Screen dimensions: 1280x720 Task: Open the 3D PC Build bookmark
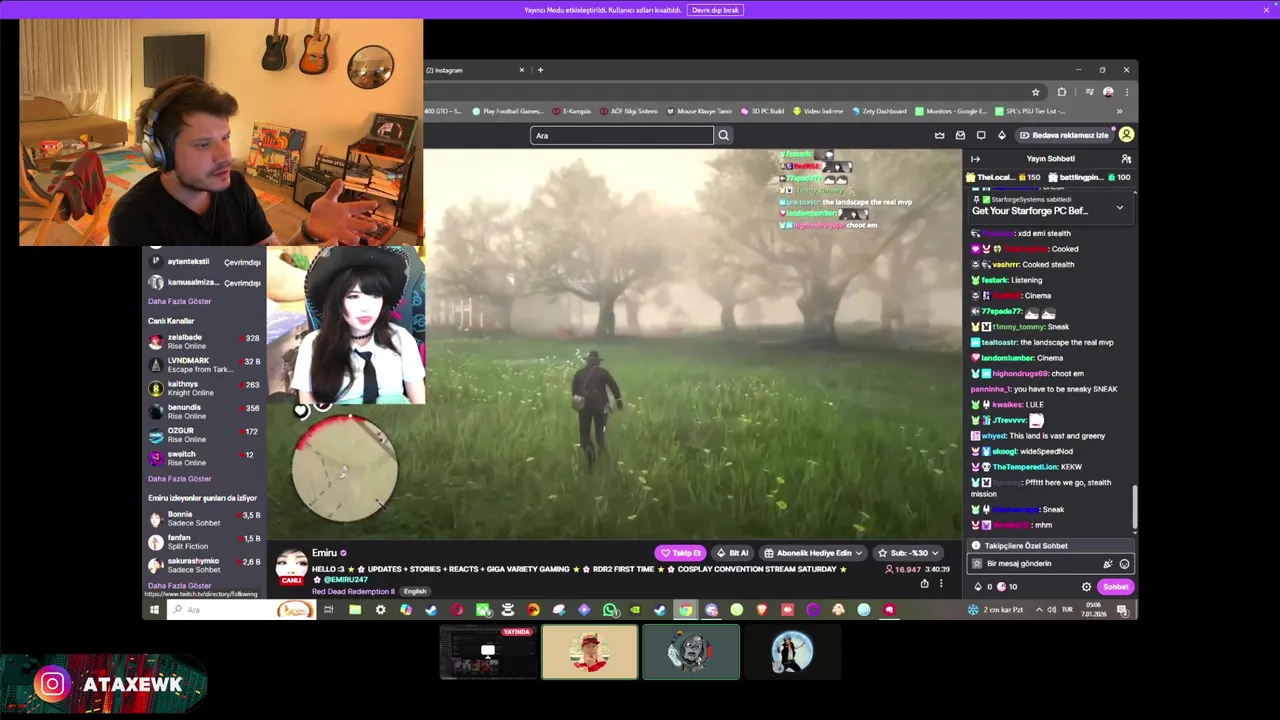tap(762, 111)
